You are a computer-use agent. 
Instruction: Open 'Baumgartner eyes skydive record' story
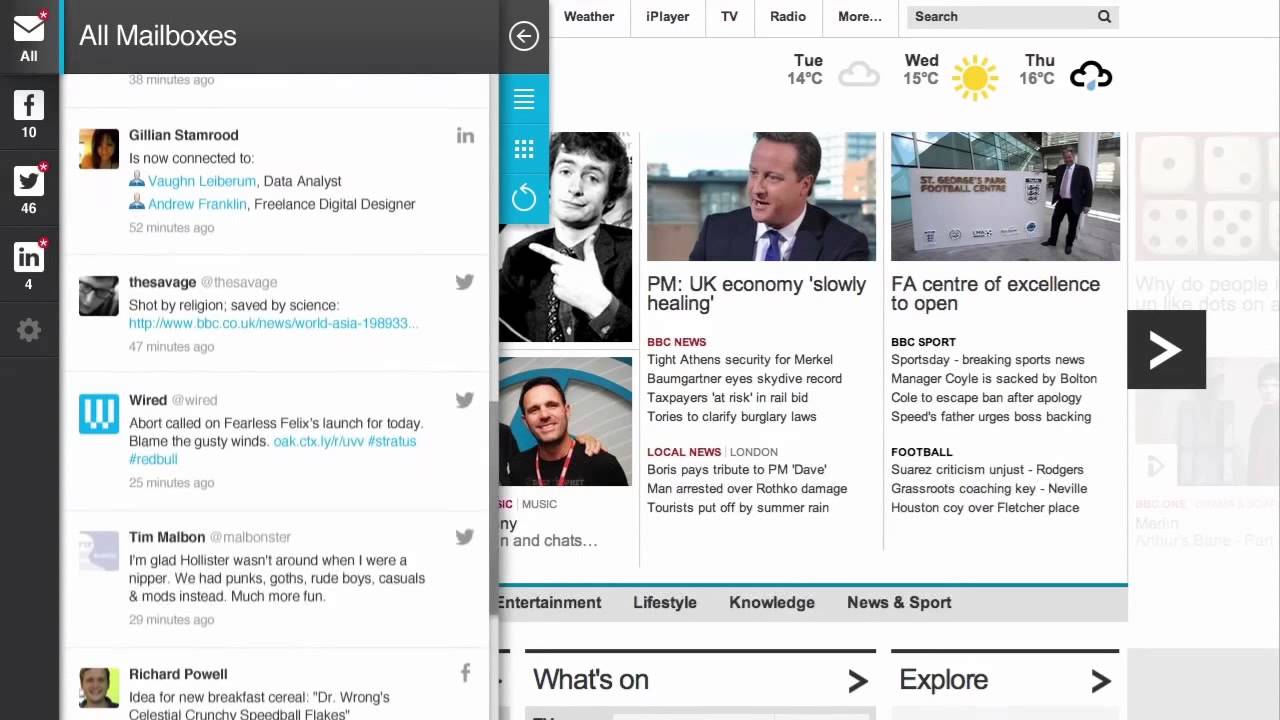pyautogui.click(x=744, y=379)
